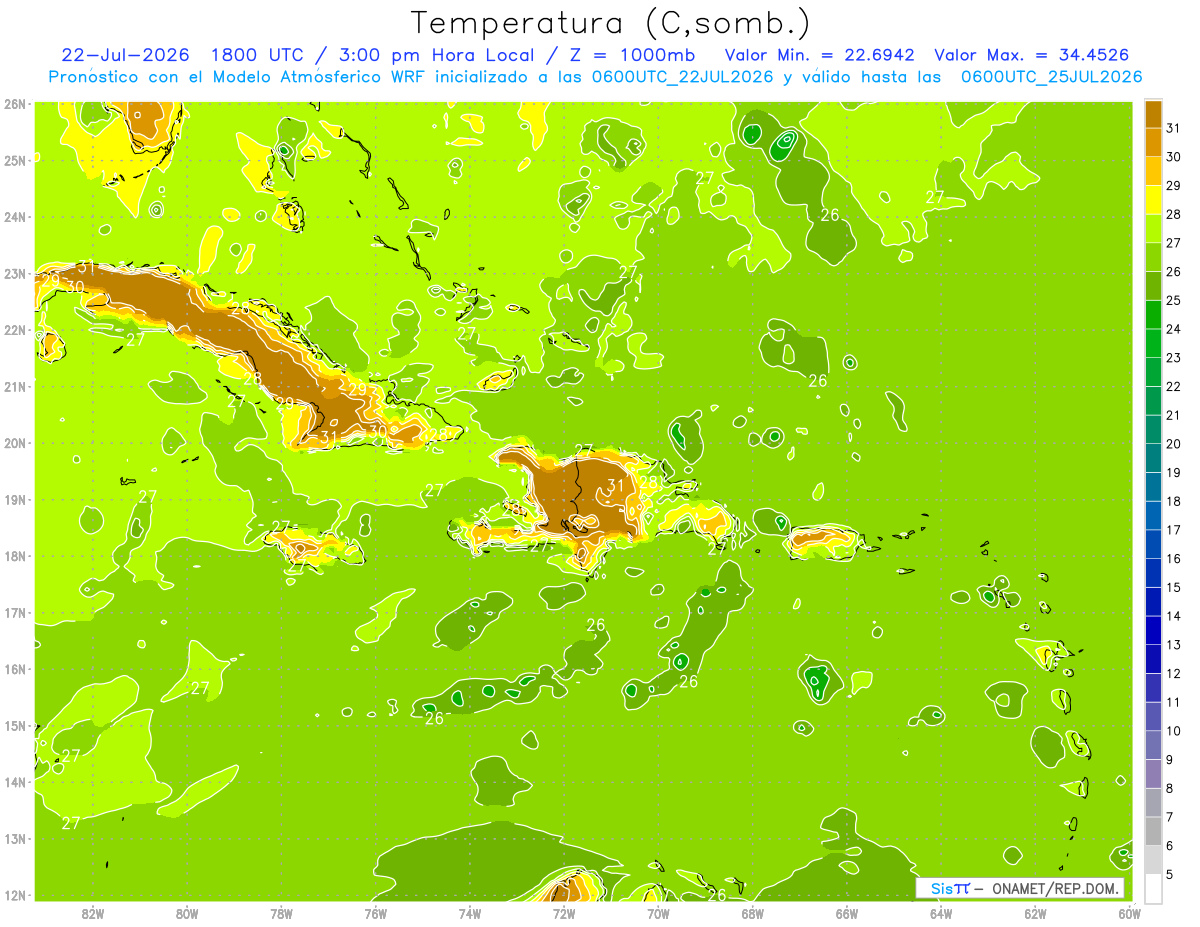Click the '19N' latitude axis label
The width and height of the screenshot is (1200, 927).
click(14, 500)
